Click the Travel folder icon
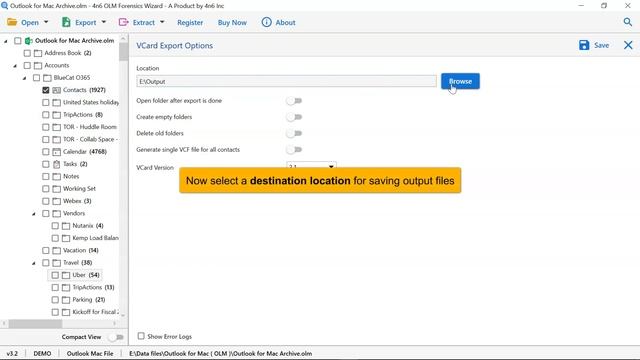The width and height of the screenshot is (640, 360). pos(57,263)
